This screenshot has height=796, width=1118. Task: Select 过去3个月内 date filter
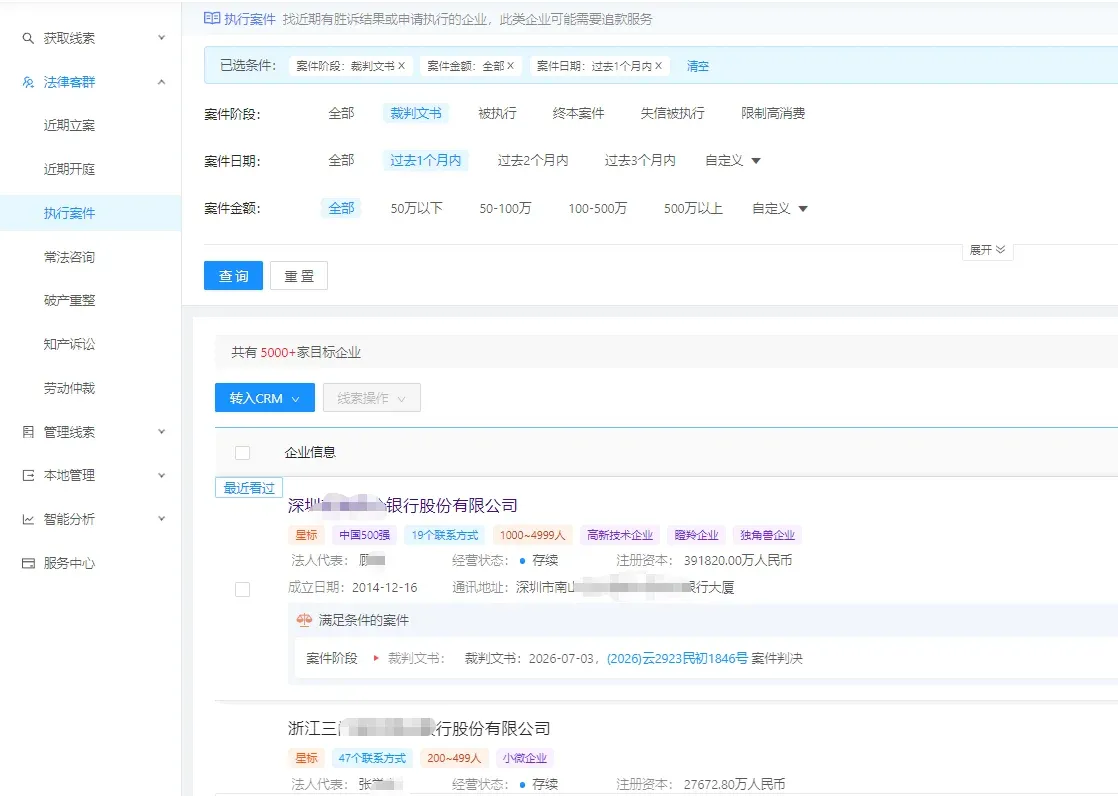pos(640,160)
